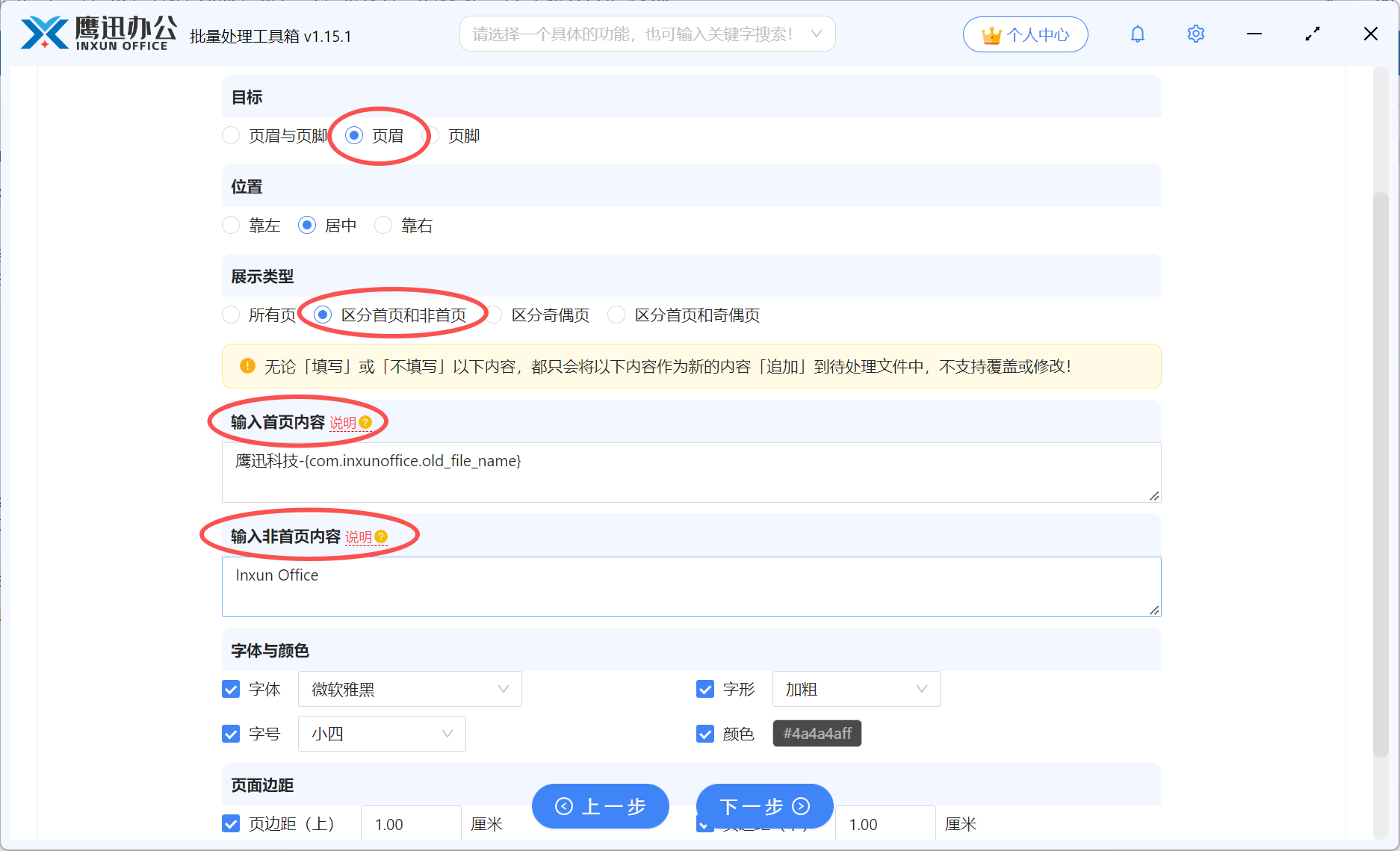Screen dimensions: 1400x851
Task: Click the 说明 link for 非首页内容
Action: coord(359,537)
